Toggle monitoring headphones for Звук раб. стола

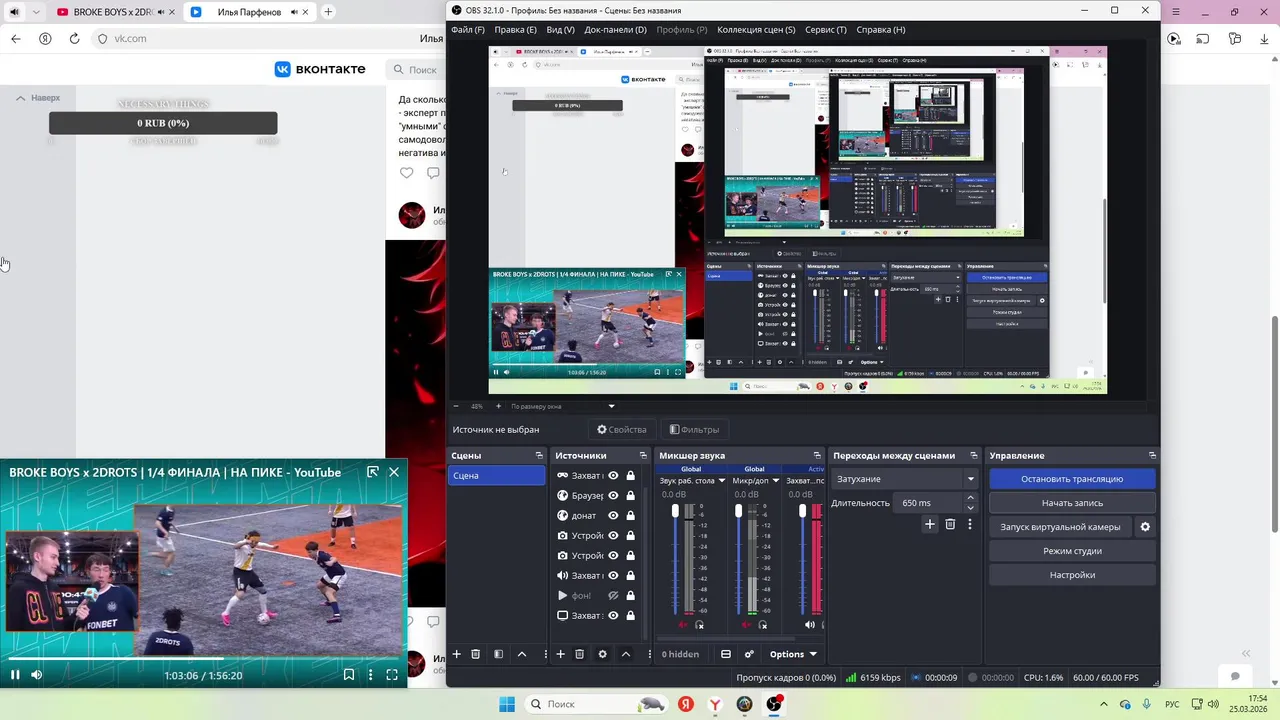point(699,625)
